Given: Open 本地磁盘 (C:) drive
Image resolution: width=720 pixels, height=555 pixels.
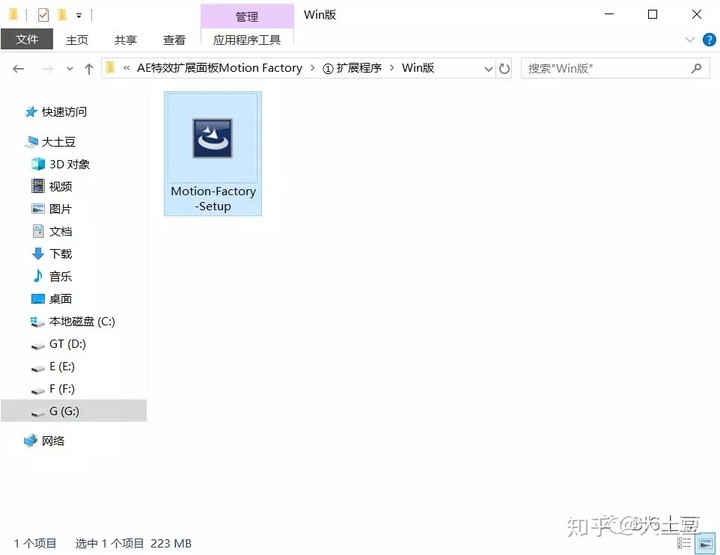Looking at the screenshot, I should point(82,321).
